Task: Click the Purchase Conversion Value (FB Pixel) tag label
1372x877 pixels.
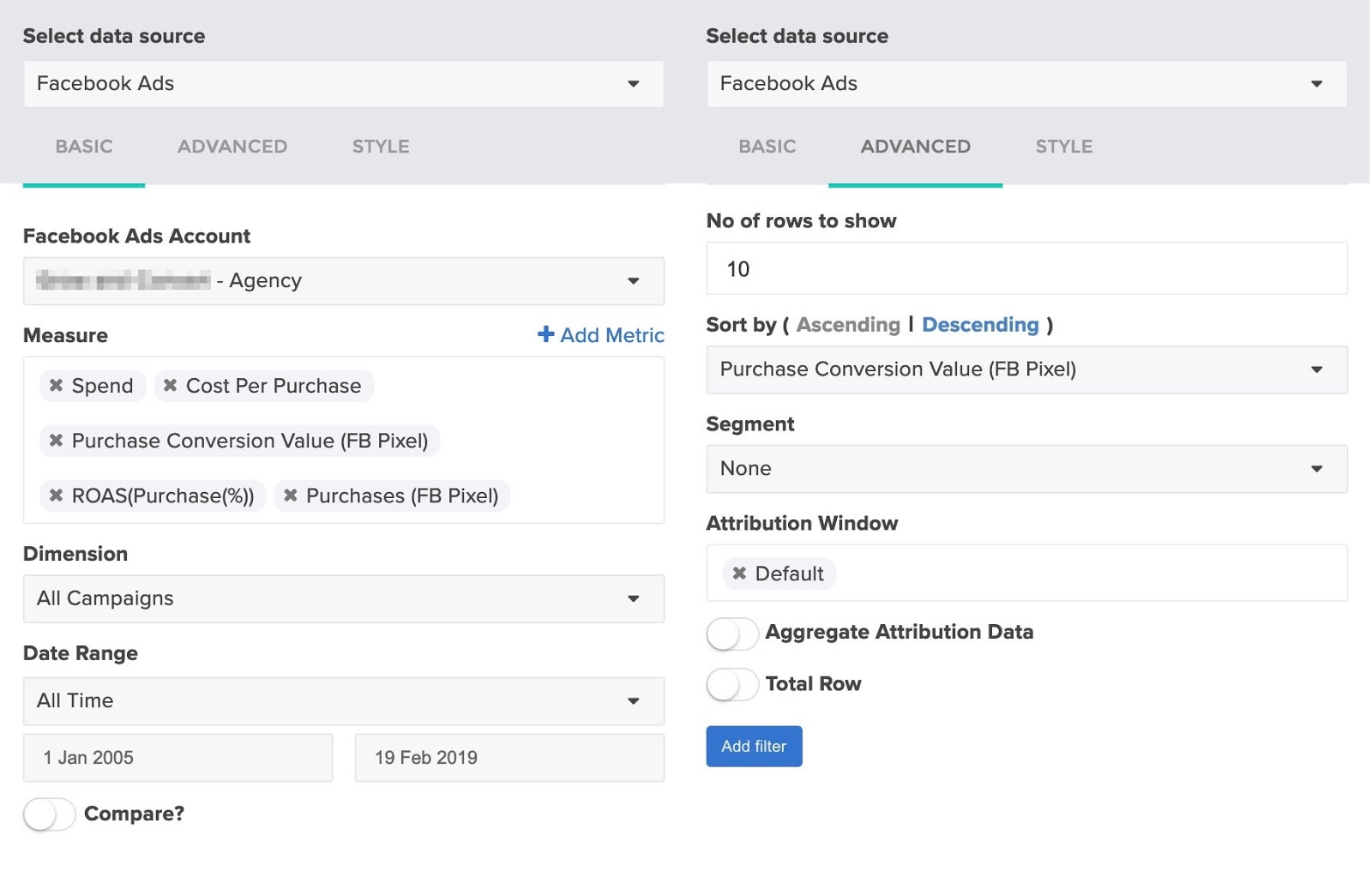Action: tap(250, 441)
